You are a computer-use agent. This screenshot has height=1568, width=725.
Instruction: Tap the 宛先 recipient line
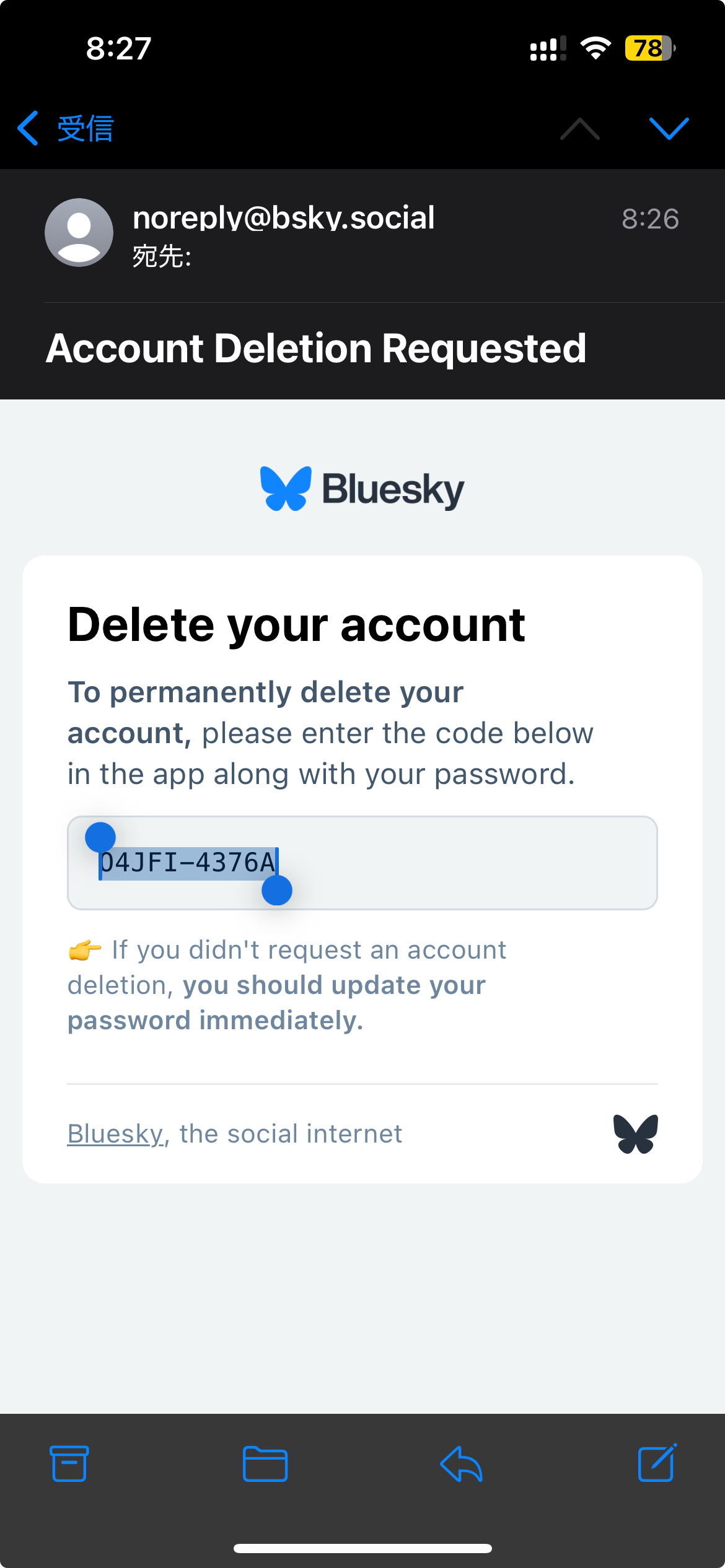pos(162,256)
